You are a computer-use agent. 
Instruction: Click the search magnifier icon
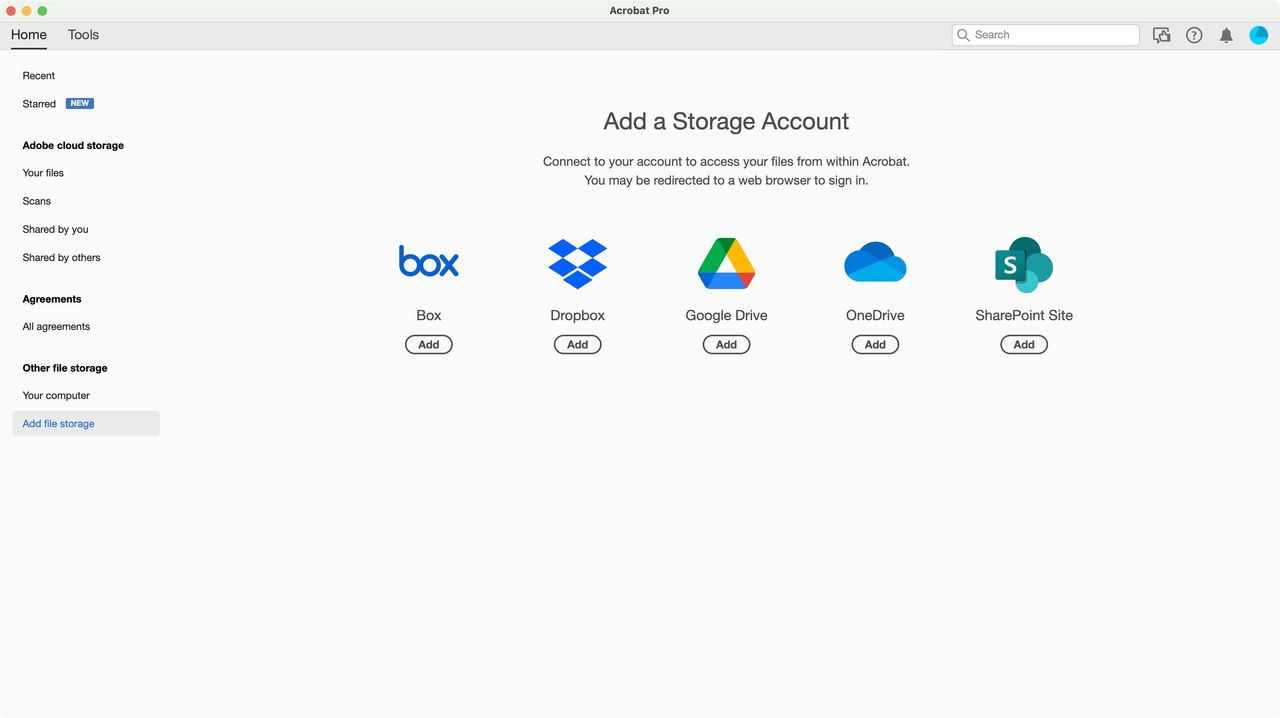point(964,35)
